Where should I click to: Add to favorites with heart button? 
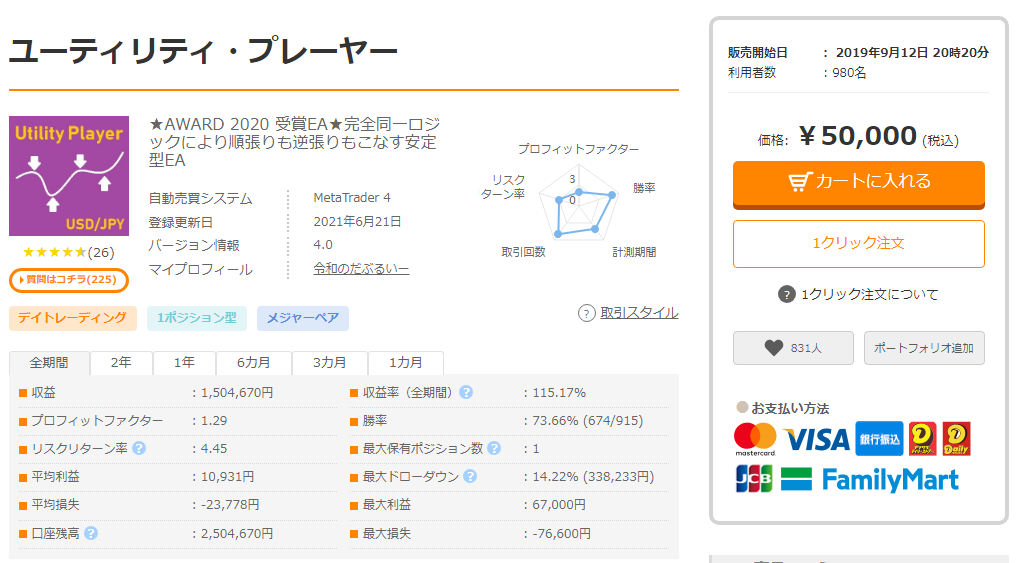point(793,348)
